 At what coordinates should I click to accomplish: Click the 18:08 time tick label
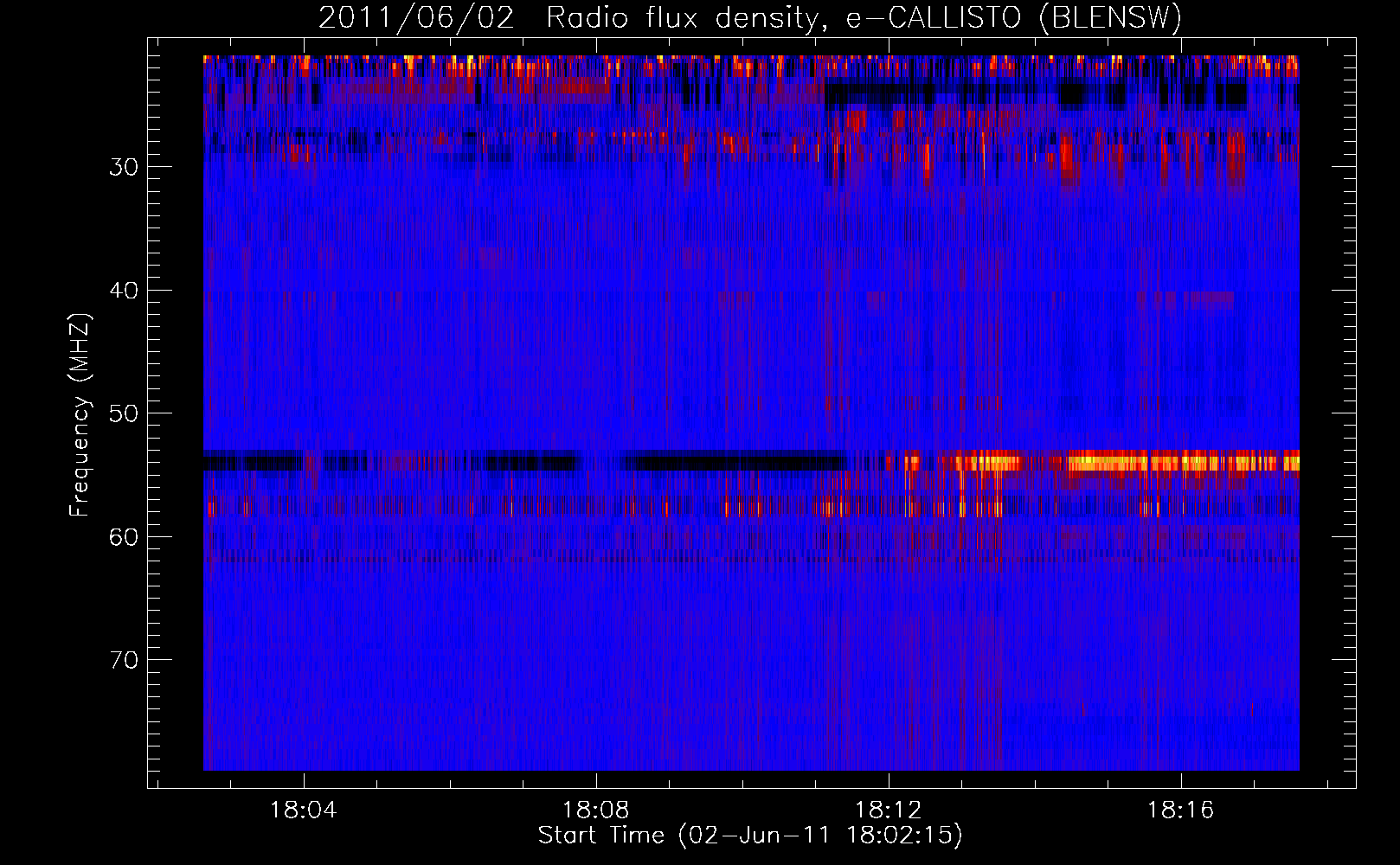click(x=596, y=811)
